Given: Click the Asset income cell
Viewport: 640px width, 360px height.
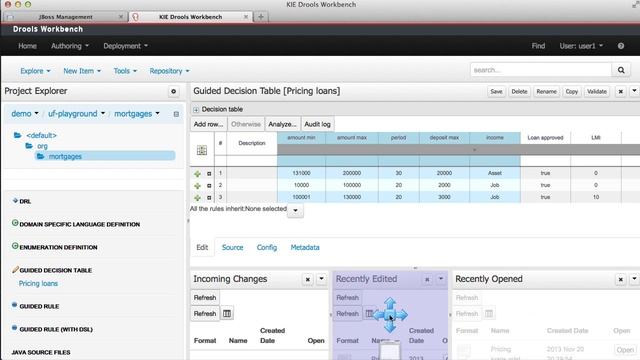Looking at the screenshot, I should pos(495,173).
